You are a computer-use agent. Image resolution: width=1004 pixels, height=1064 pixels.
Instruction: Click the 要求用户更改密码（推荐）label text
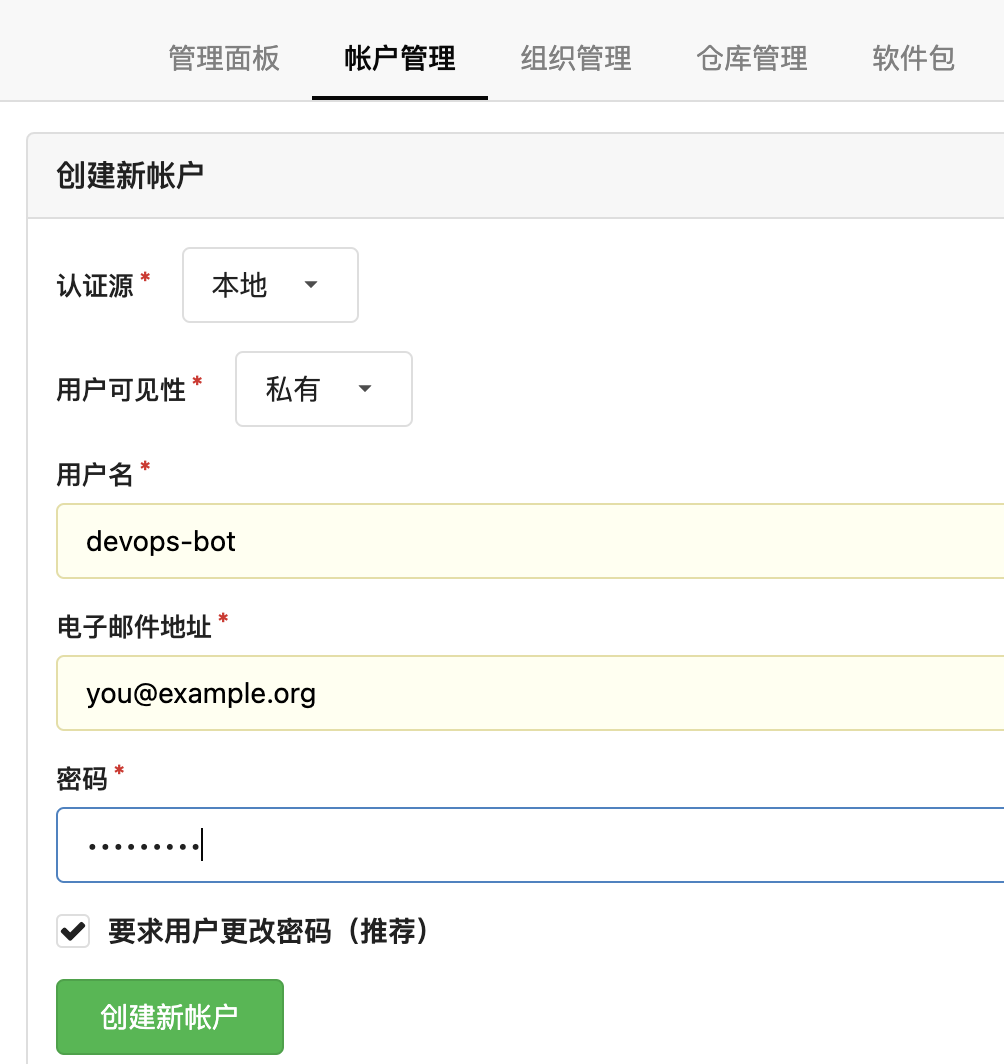tap(269, 932)
